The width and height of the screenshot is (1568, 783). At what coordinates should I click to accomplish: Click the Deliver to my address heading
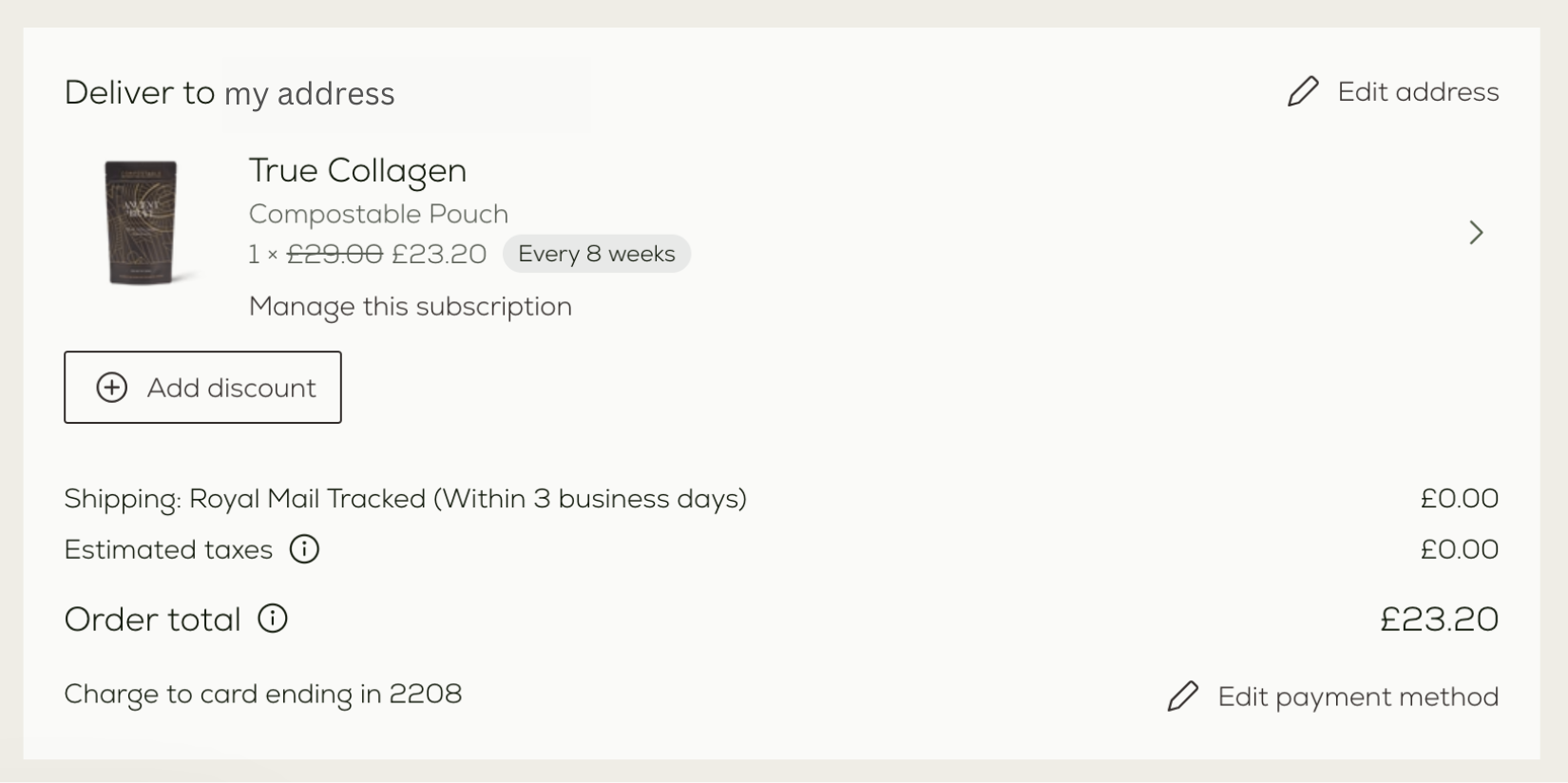[229, 93]
